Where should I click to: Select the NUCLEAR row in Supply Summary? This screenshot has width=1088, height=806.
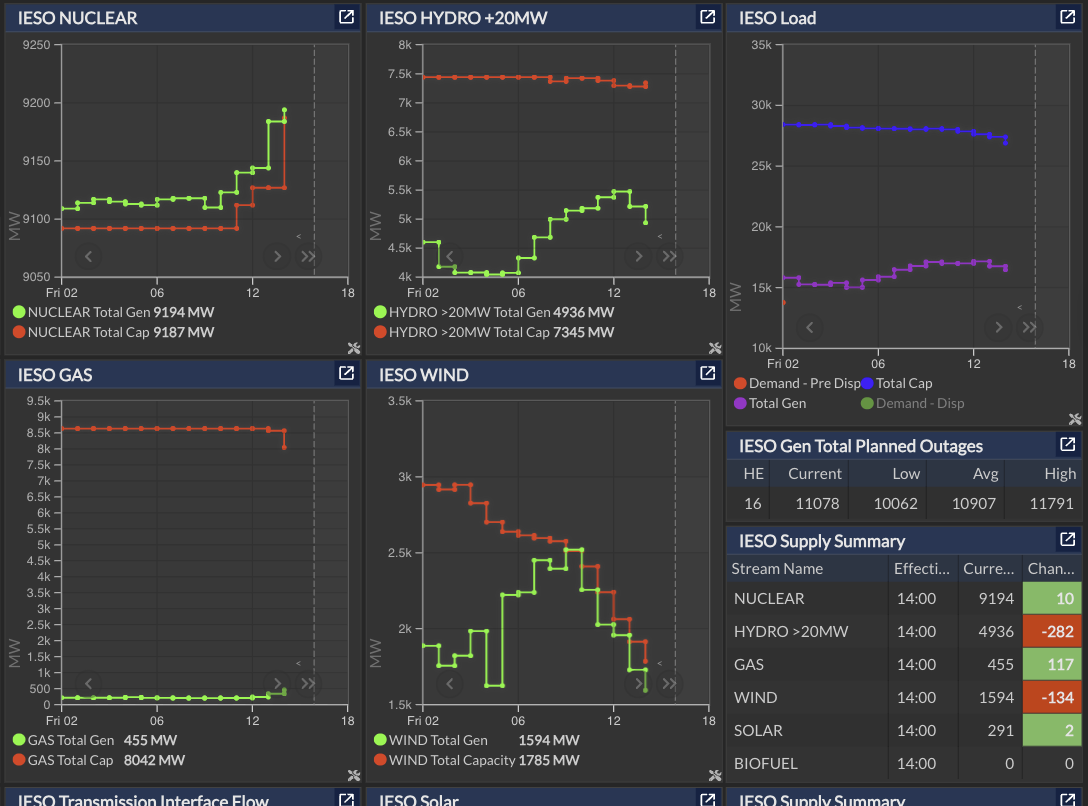(904, 599)
